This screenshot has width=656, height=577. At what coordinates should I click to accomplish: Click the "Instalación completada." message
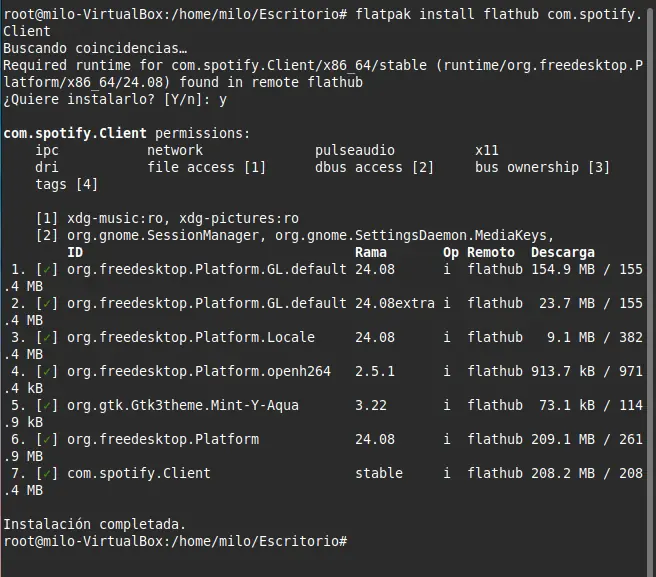(95, 524)
